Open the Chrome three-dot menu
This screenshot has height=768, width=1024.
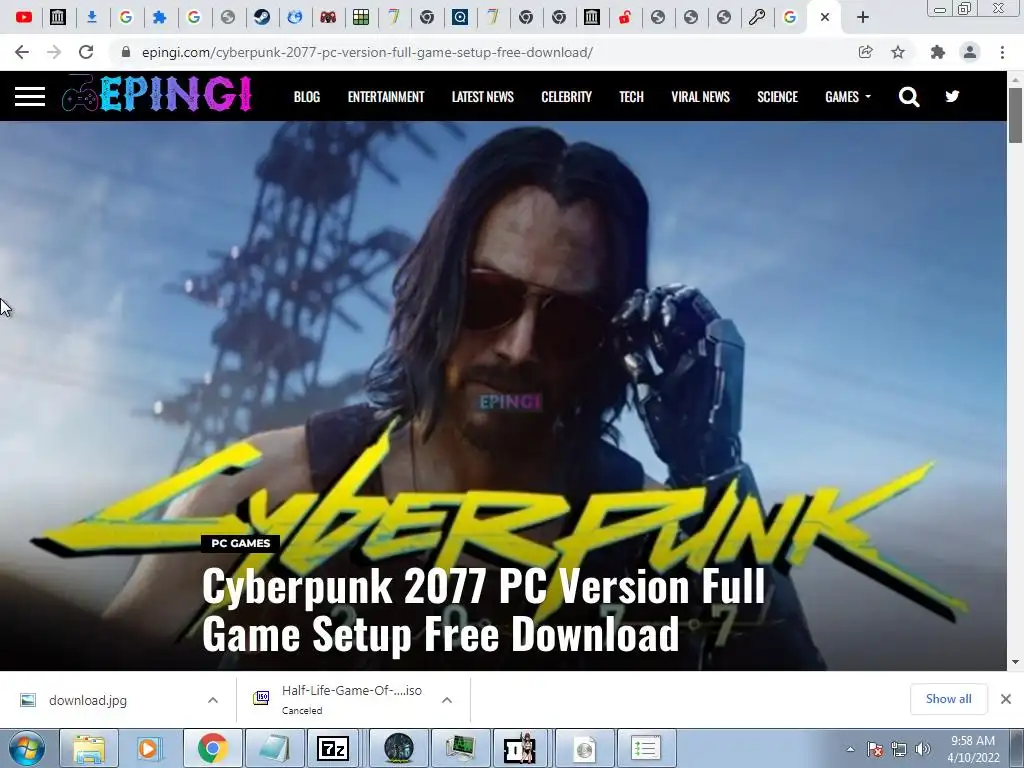pos(1002,52)
